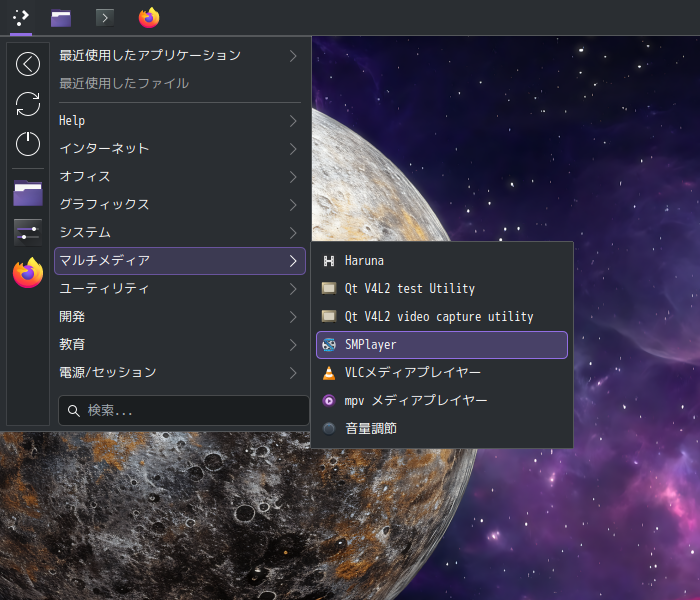Launch Qt V4L2 test Utility

click(442, 288)
